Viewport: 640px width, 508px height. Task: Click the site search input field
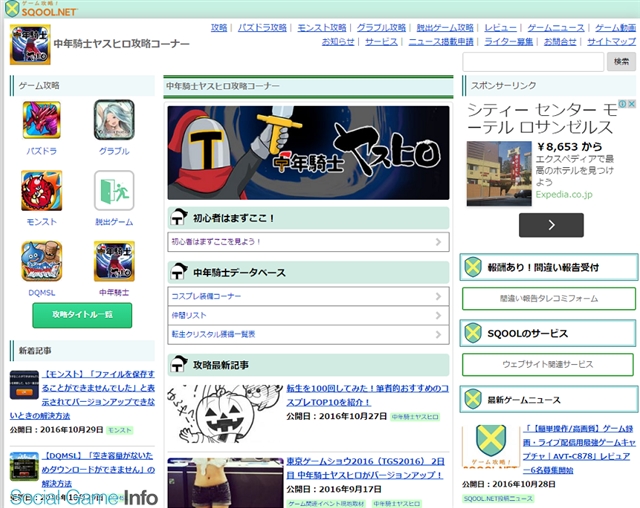(533, 62)
